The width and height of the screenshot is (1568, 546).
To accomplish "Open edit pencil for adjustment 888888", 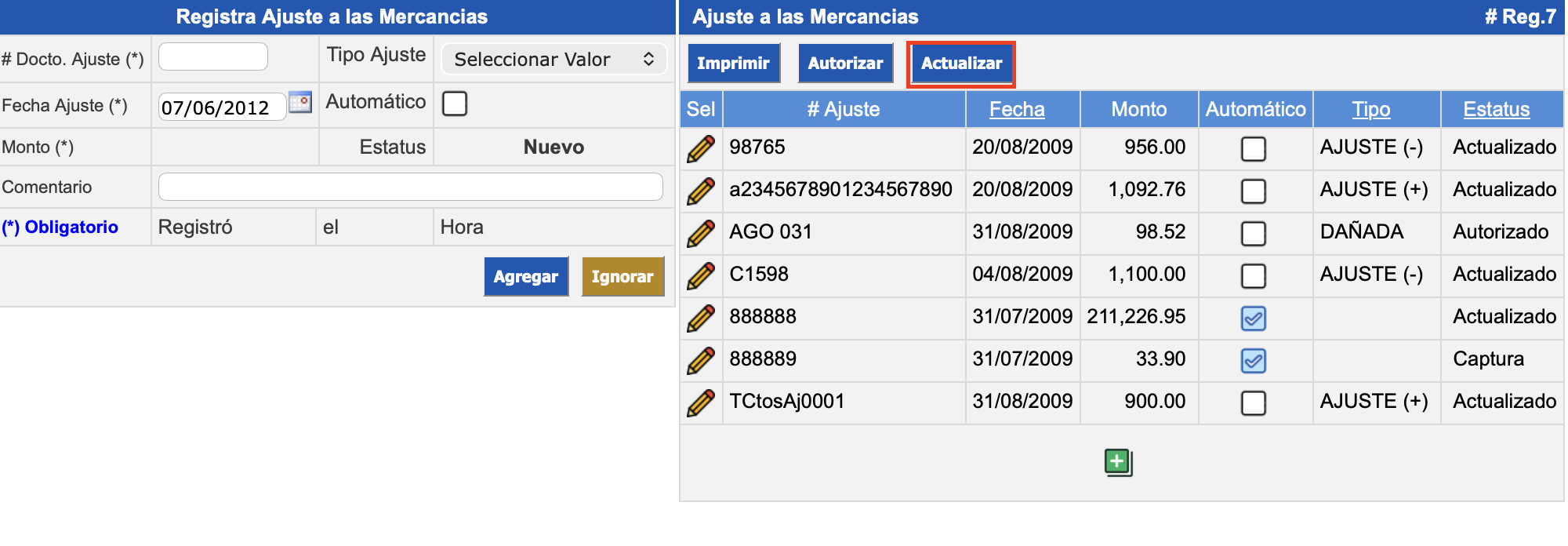I will [x=700, y=318].
